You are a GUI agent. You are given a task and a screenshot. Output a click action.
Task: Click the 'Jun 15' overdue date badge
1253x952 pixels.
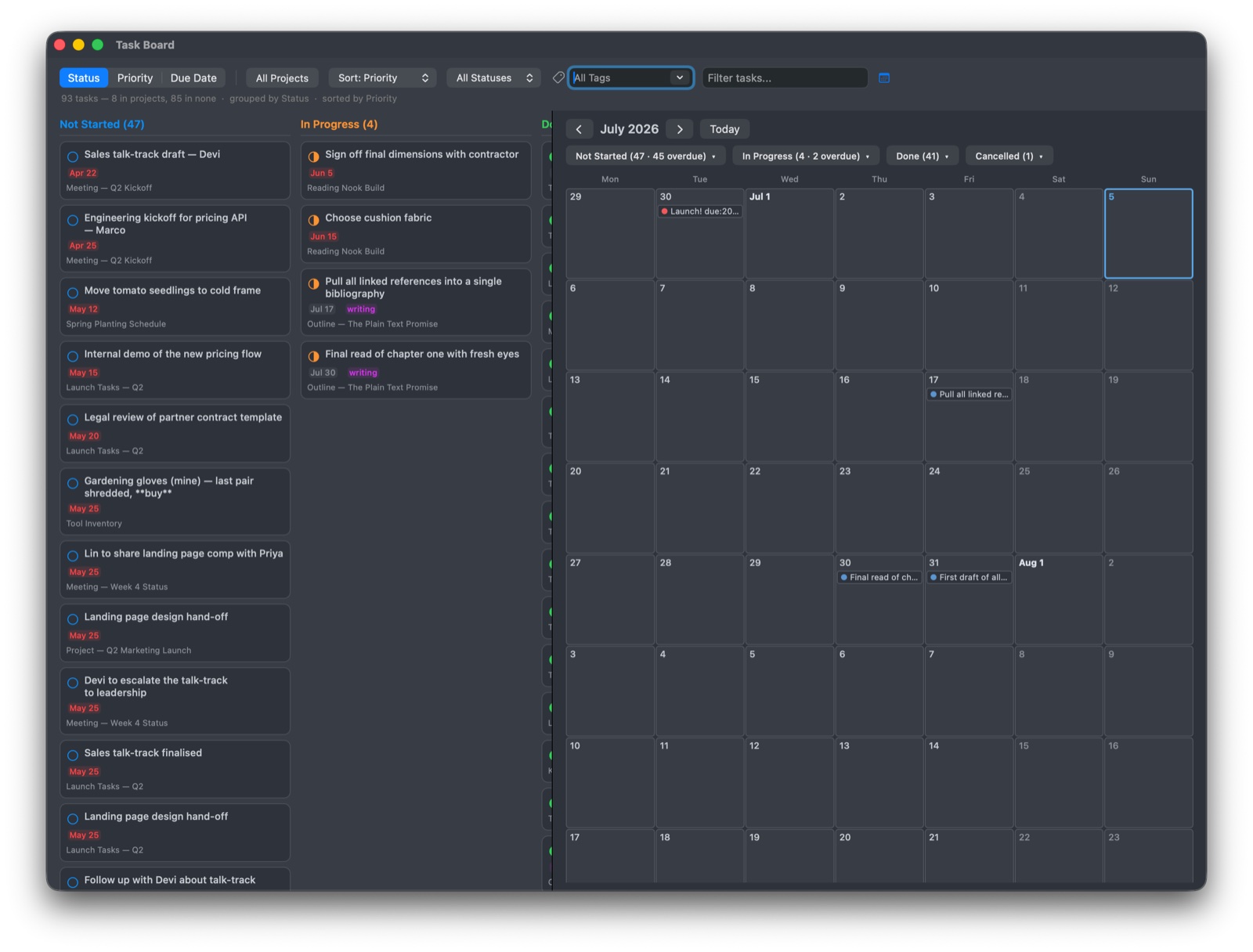(x=323, y=236)
